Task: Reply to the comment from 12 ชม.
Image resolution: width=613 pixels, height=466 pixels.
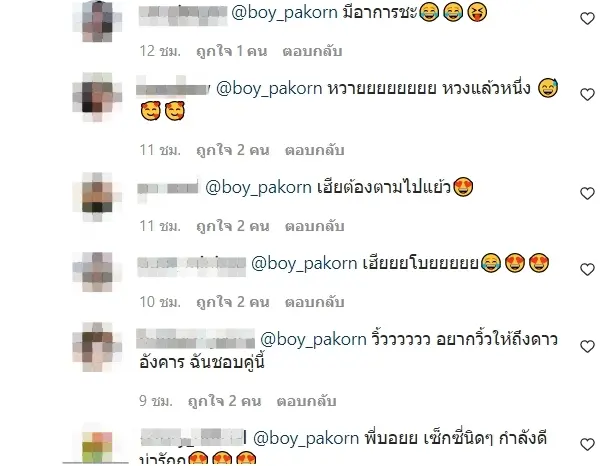Action: tap(312, 51)
